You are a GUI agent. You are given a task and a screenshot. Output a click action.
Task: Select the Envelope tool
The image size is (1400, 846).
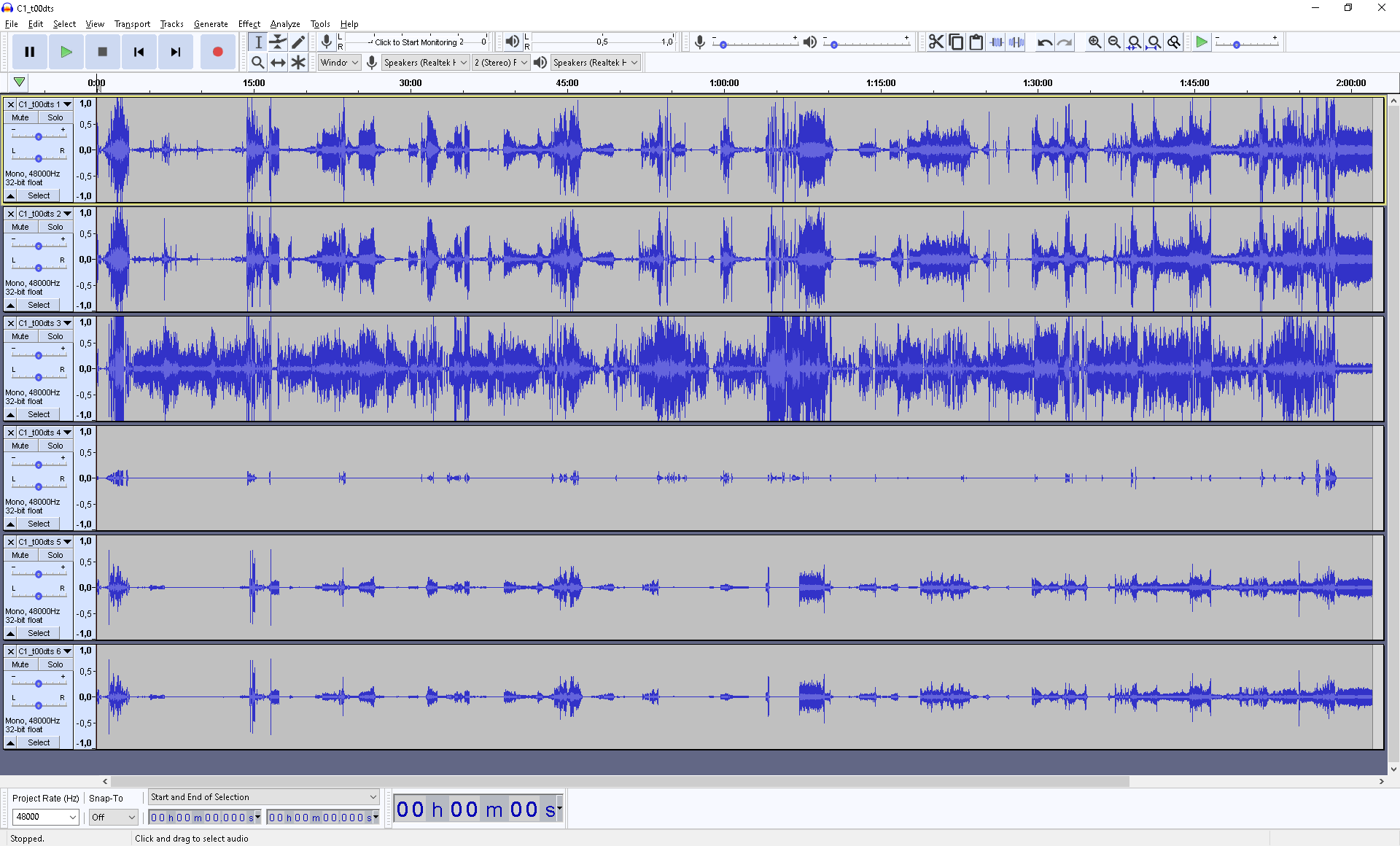point(278,42)
